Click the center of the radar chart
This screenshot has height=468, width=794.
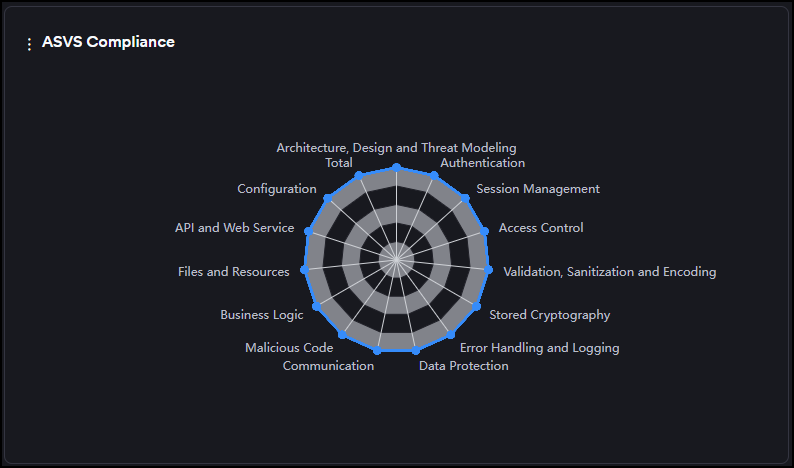tap(397, 260)
